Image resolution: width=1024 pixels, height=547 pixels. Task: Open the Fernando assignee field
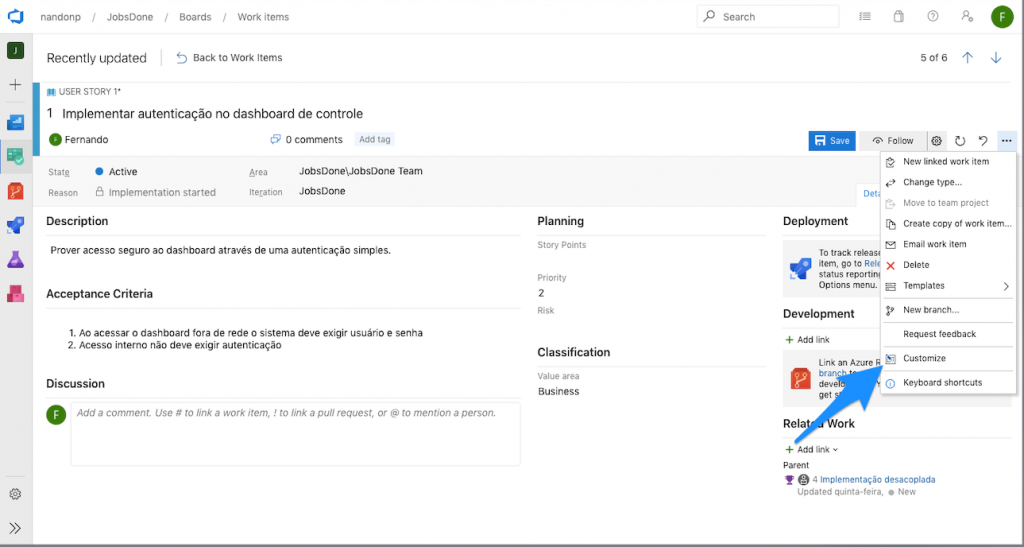pyautogui.click(x=78, y=140)
